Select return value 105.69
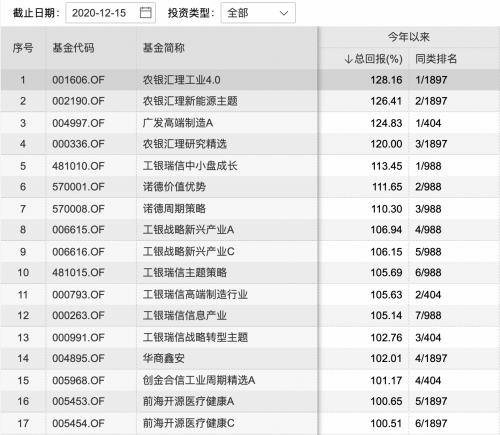This screenshot has width=500, height=435. 386,273
